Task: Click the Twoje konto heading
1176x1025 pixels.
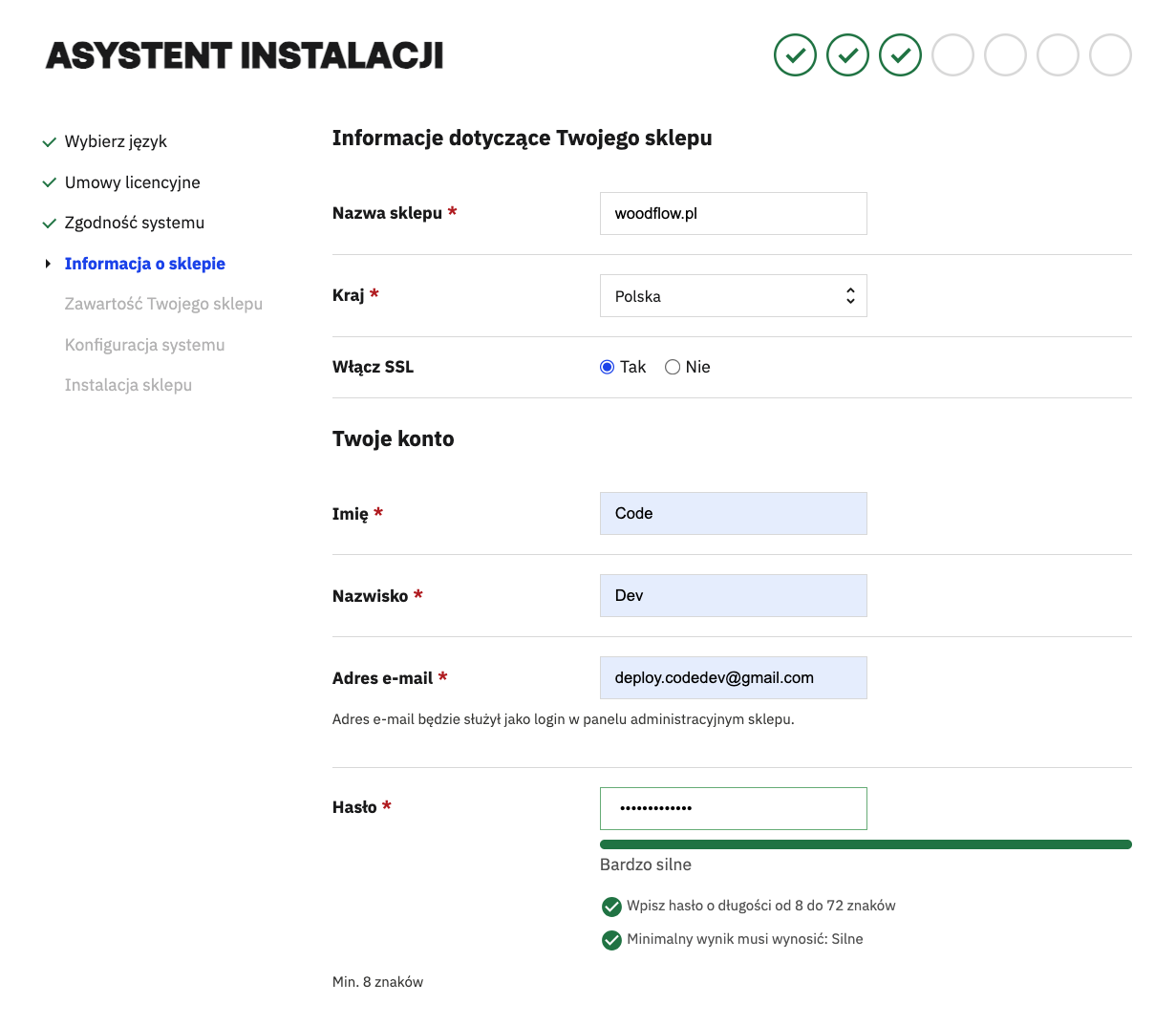Action: (x=394, y=439)
